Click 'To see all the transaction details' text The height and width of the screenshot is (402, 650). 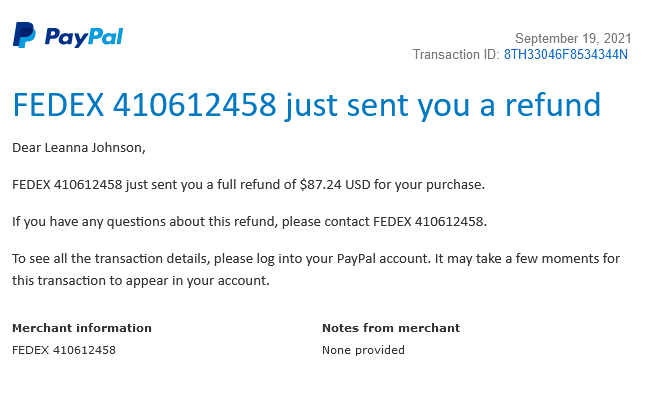point(111,259)
